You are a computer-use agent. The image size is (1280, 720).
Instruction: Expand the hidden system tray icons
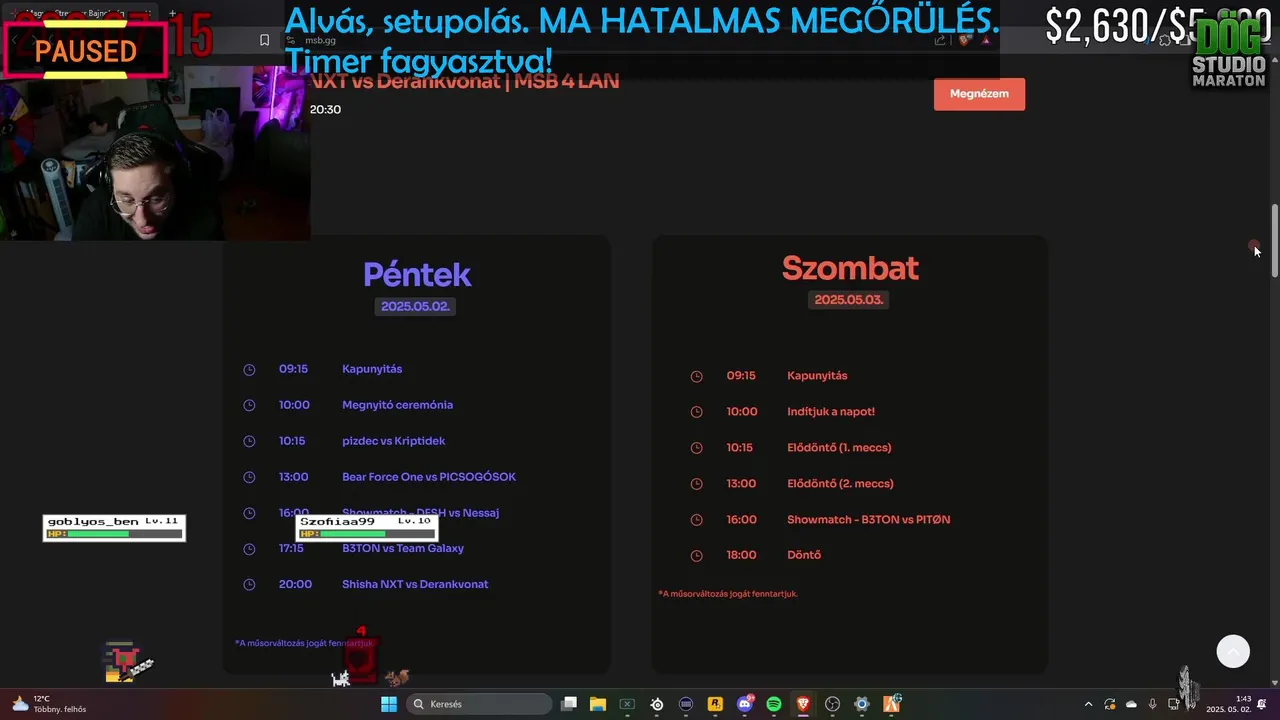[x=1089, y=704]
